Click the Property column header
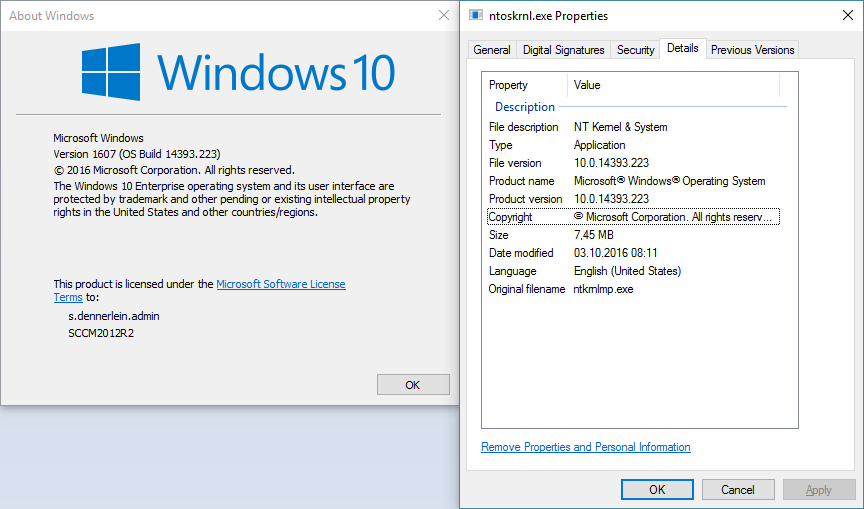The image size is (864, 509). click(x=525, y=85)
